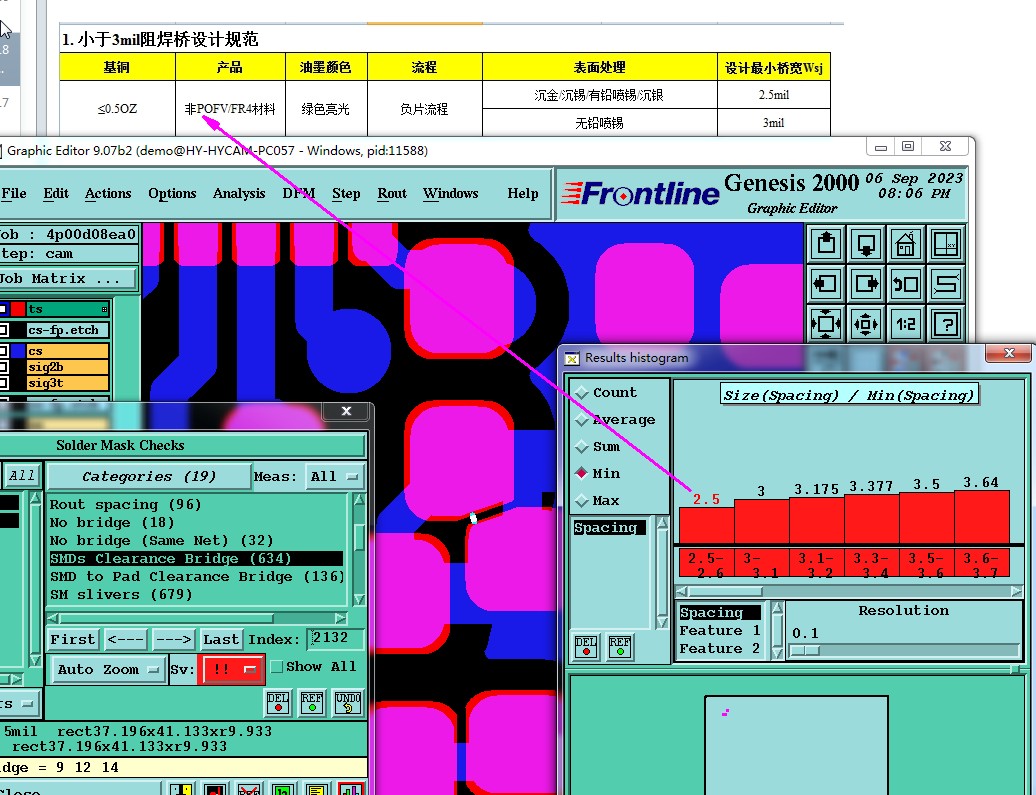The height and width of the screenshot is (795, 1036).
Task: Toggle visibility checkbox for sig3t layer
Action: click(4, 383)
